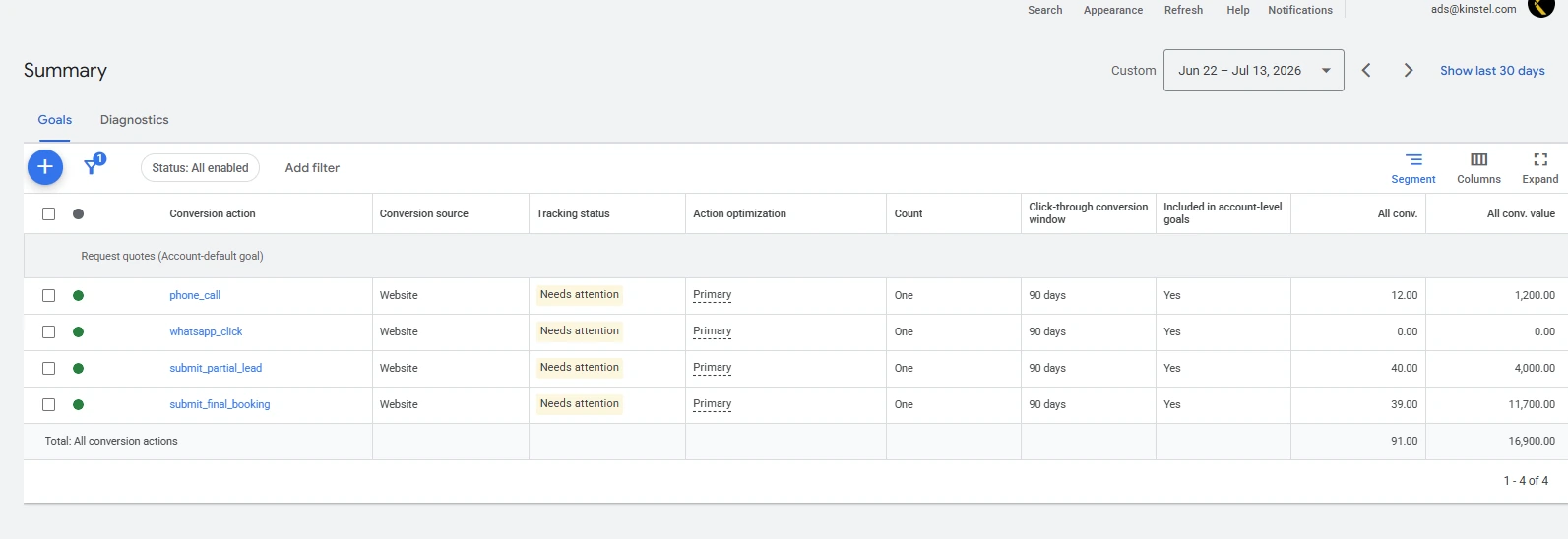Click Total: All conversion actions label
This screenshot has height=539, width=1568.
pyautogui.click(x=111, y=441)
